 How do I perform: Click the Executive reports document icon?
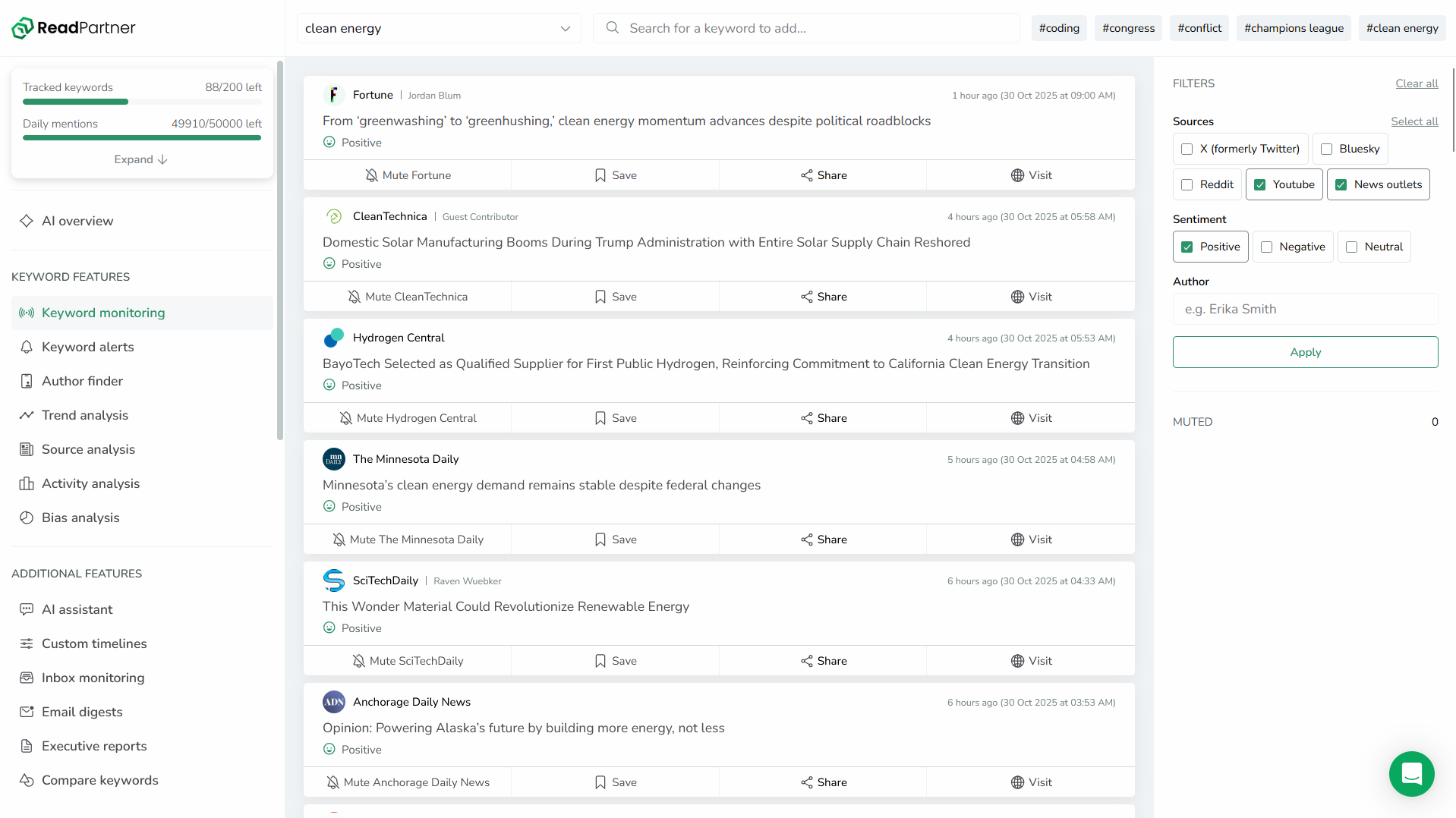(27, 746)
